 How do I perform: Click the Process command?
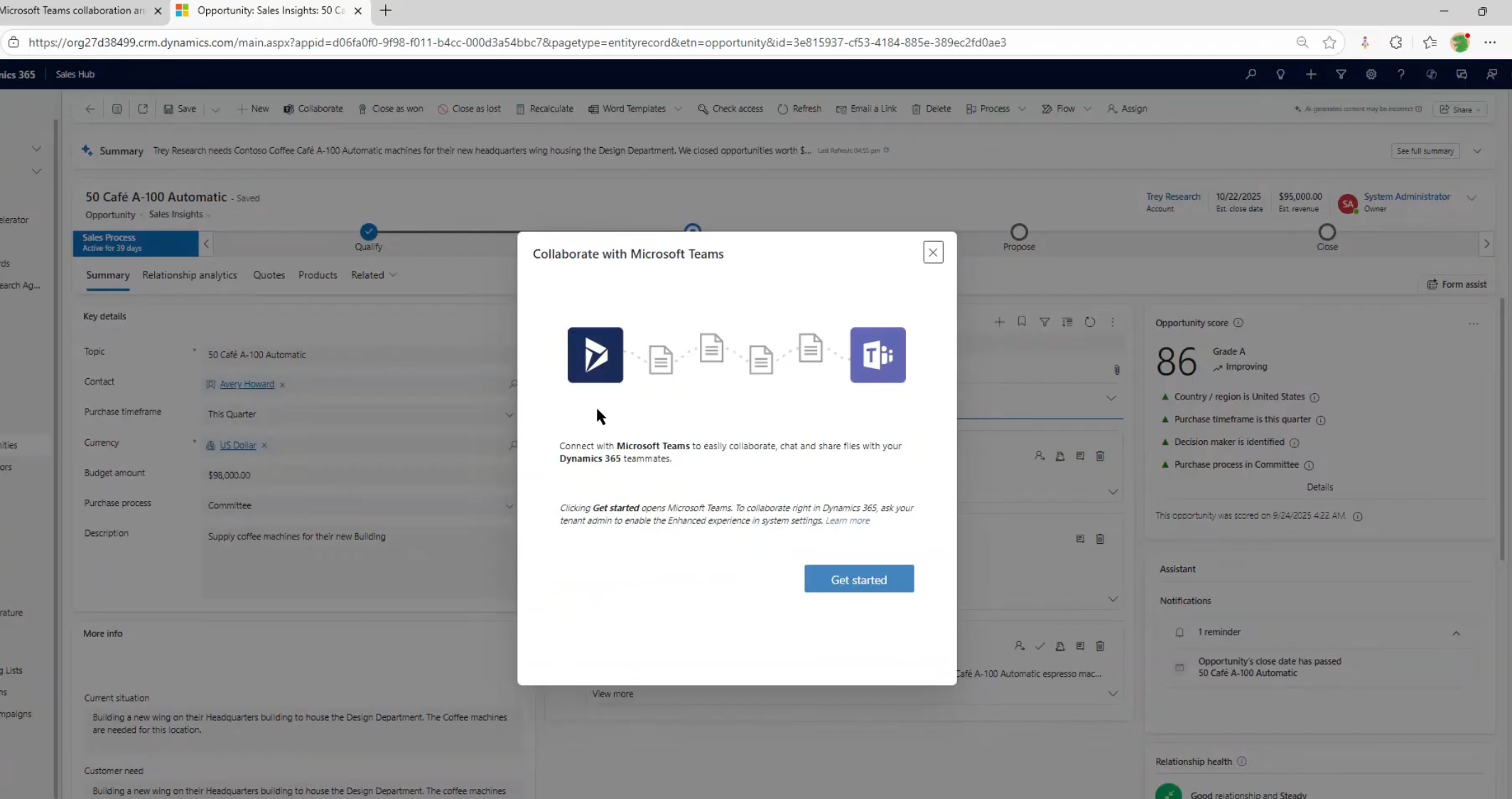click(988, 109)
